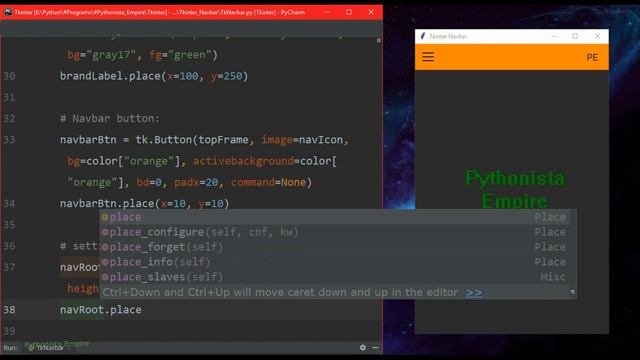
Task: Maximize the PyCharm window
Action: [349, 12]
